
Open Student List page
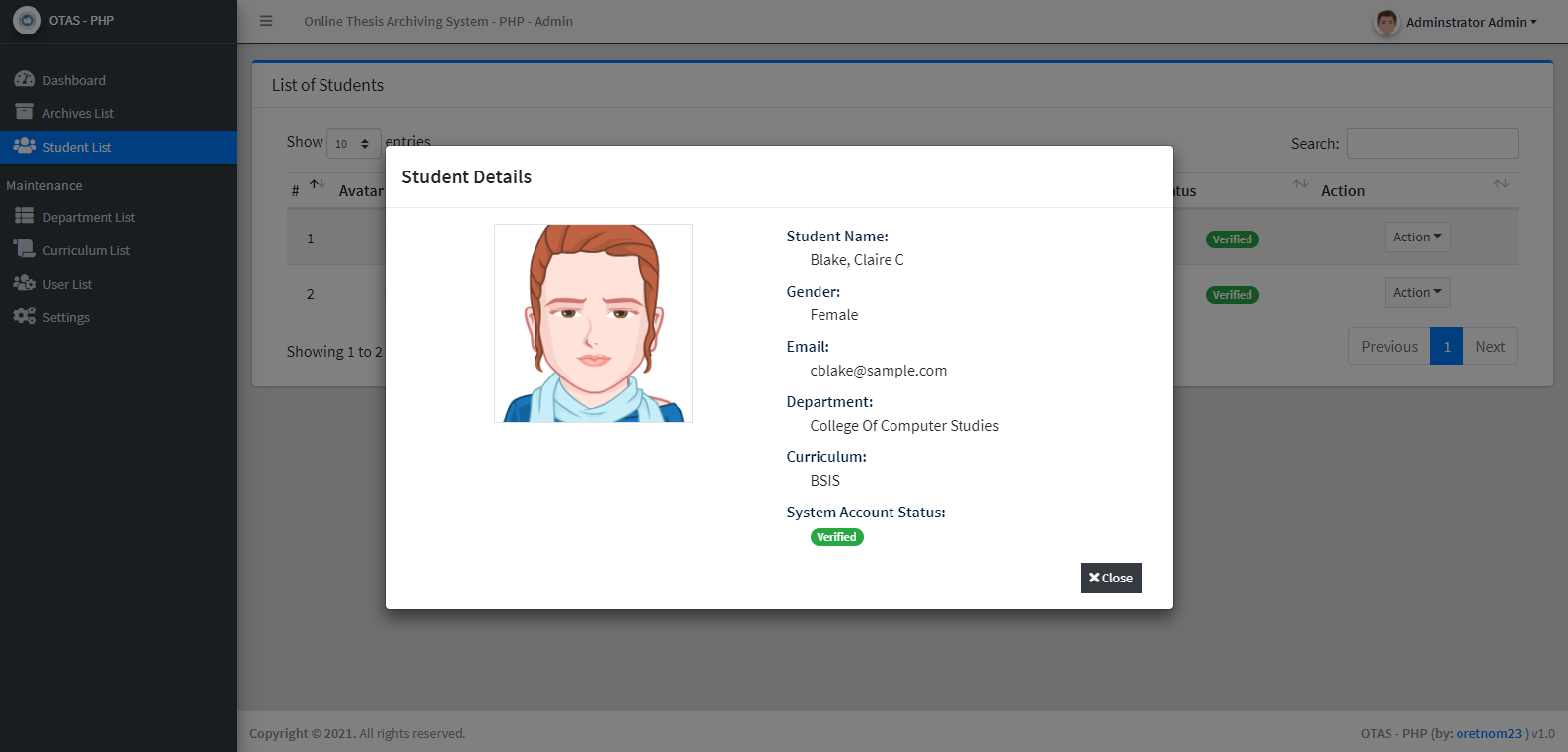[x=118, y=147]
